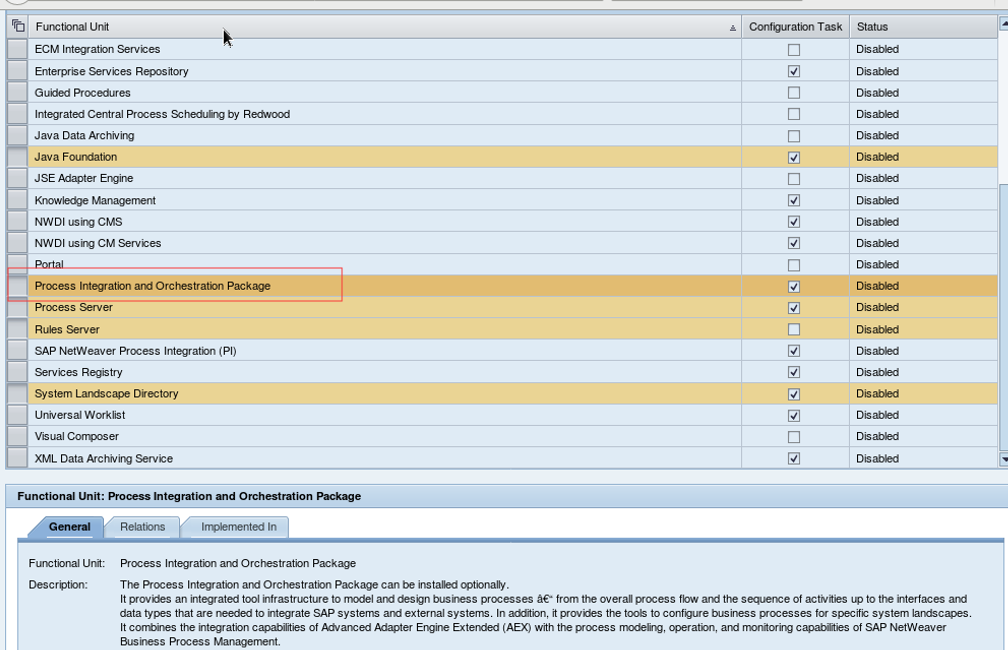
Task: Switch to the Relations tab
Action: coord(143,527)
